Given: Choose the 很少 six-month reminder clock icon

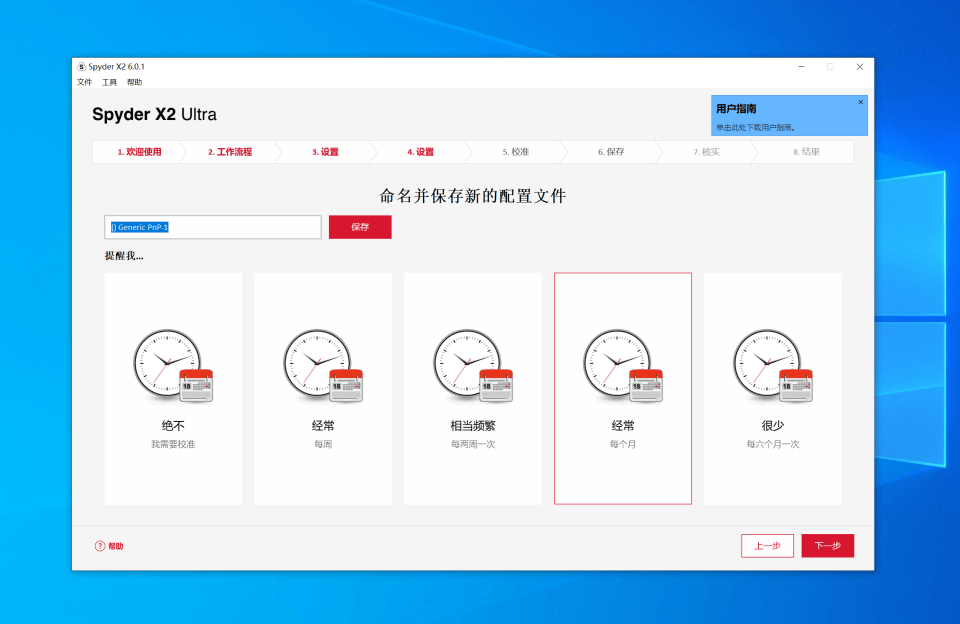Looking at the screenshot, I should pyautogui.click(x=772, y=367).
